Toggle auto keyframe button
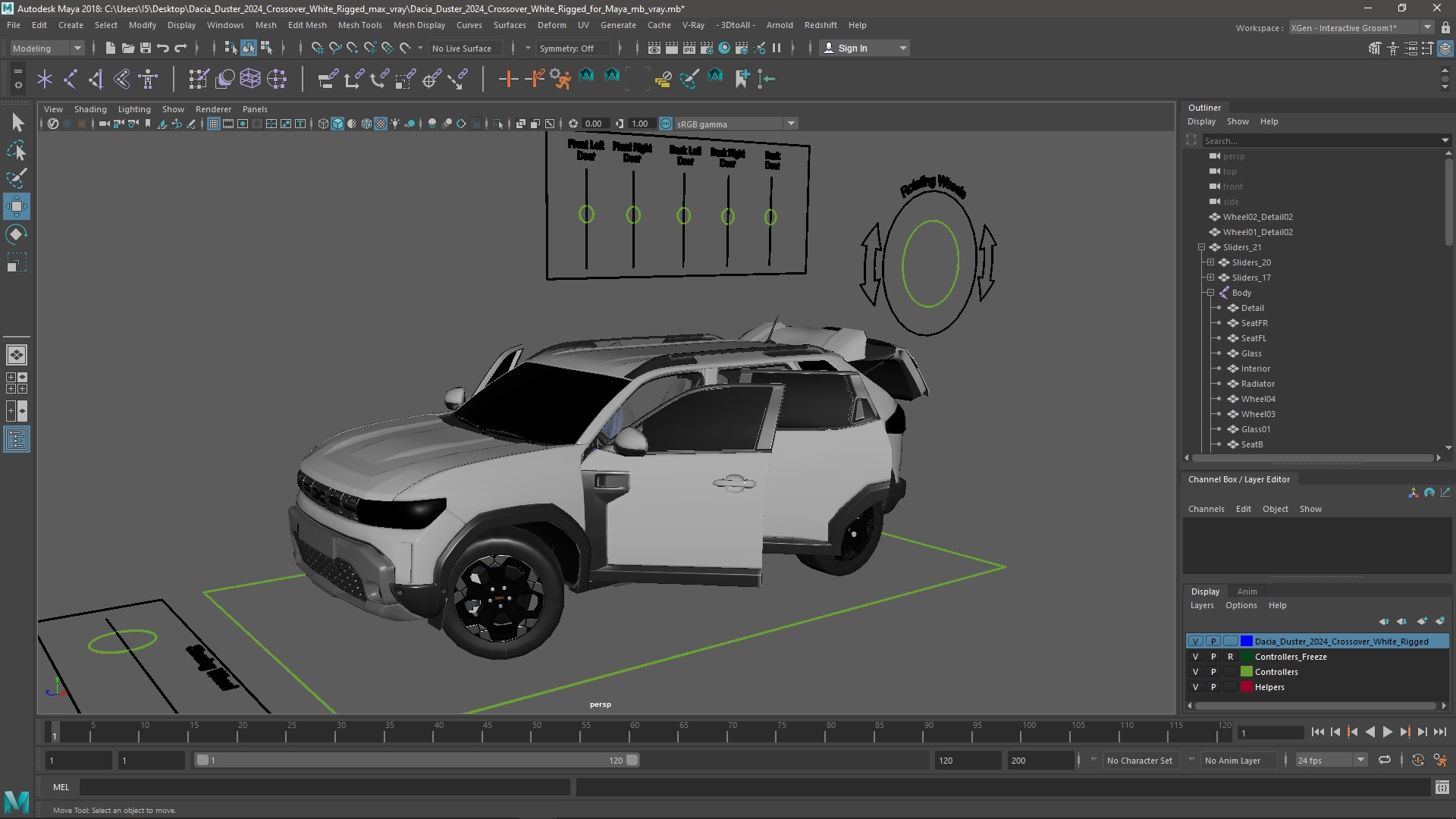 pyautogui.click(x=1417, y=760)
